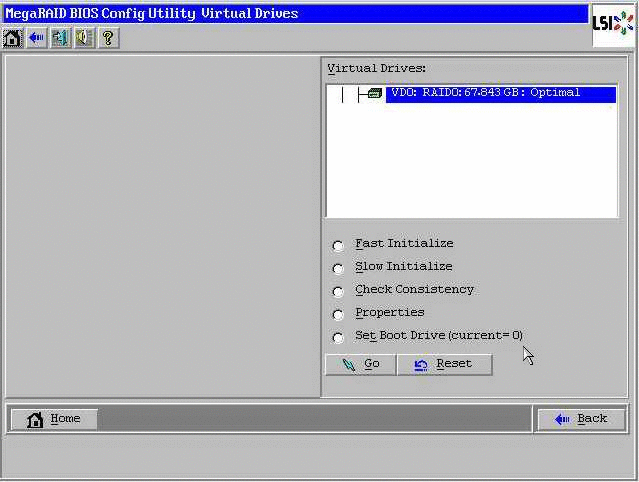
Task: Click the Go button
Action: point(361,364)
